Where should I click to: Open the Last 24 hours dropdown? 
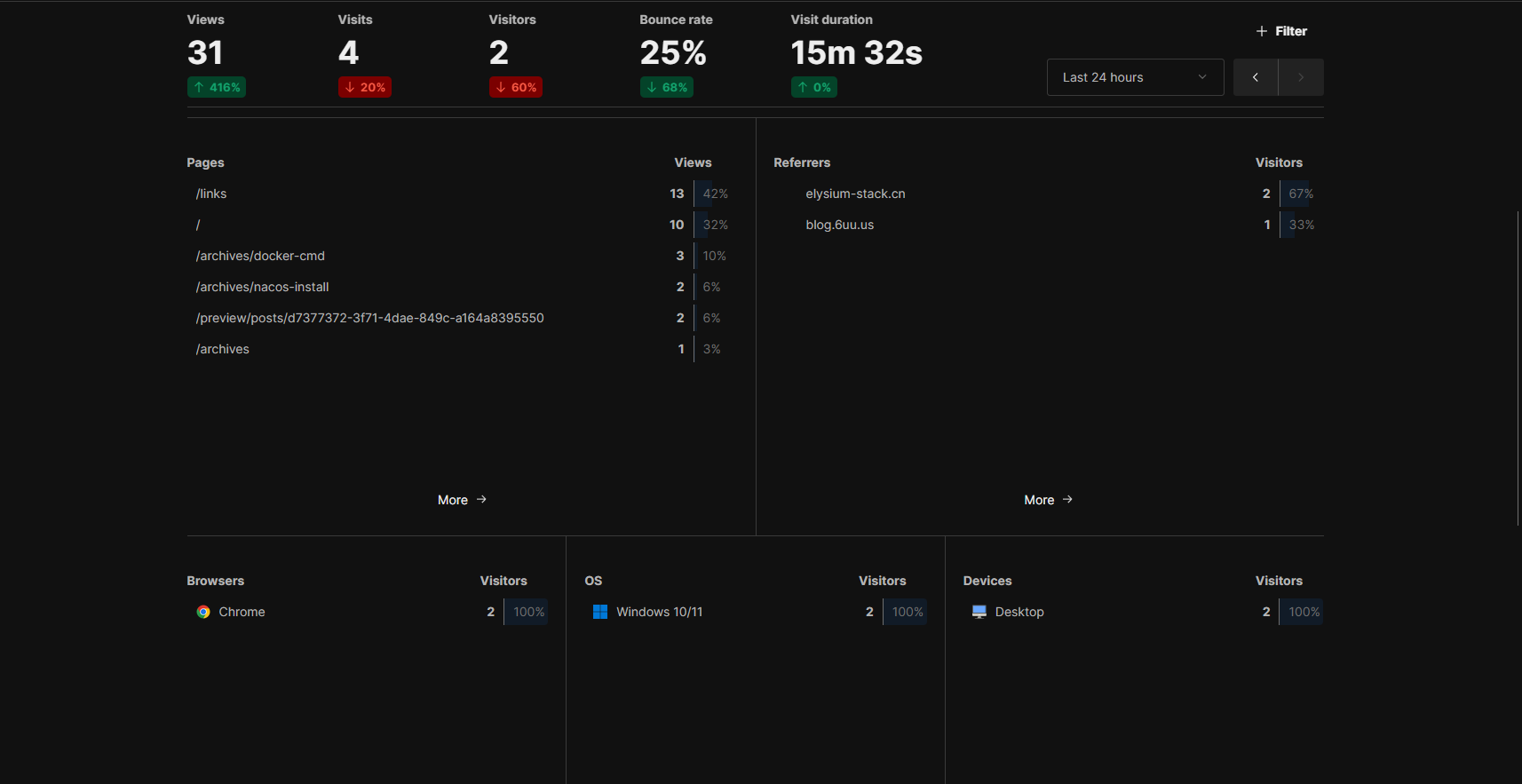[x=1135, y=77]
